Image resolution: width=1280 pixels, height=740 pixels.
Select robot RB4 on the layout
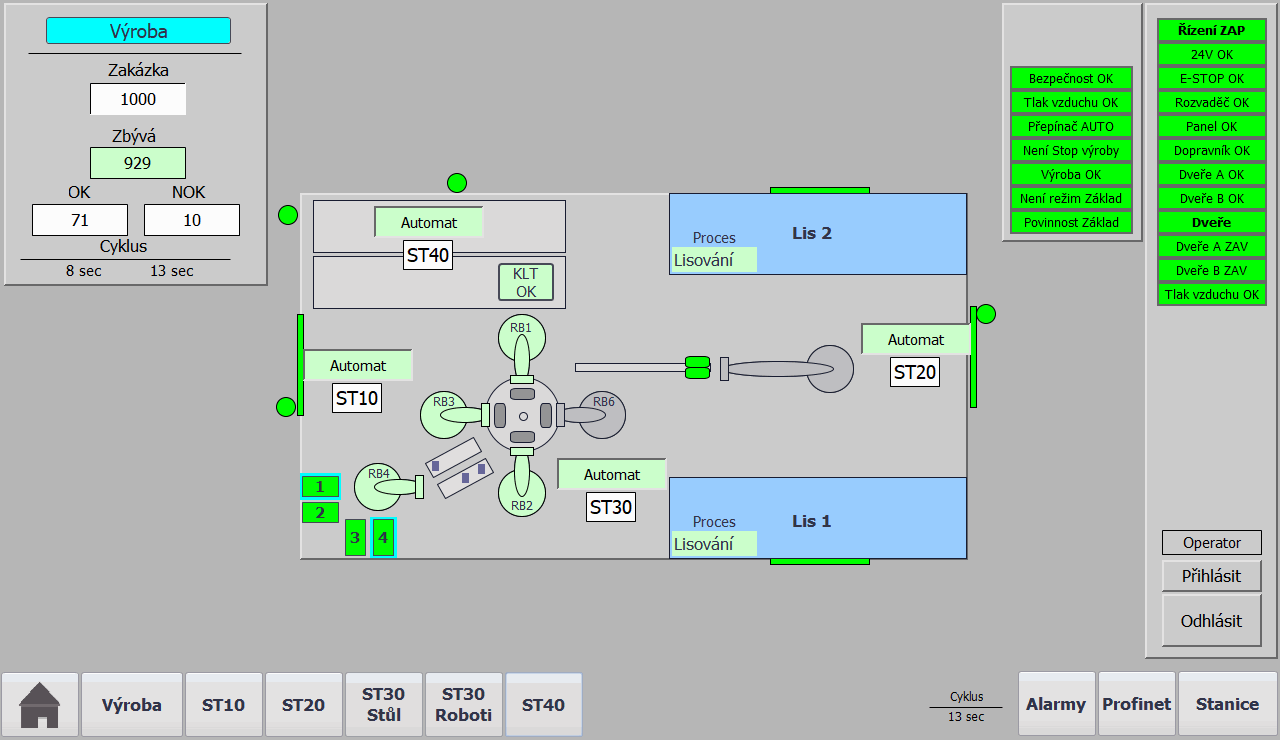coord(379,487)
